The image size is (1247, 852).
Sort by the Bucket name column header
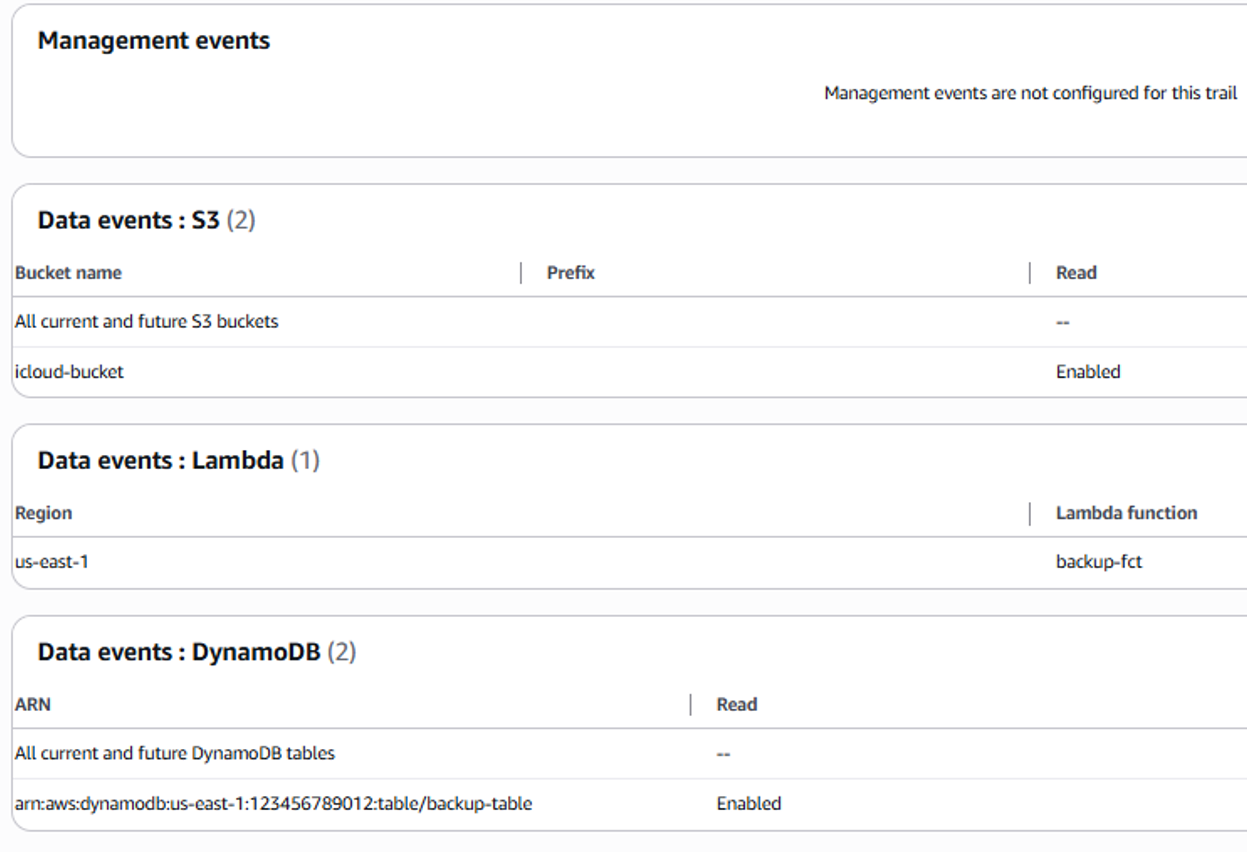point(68,273)
